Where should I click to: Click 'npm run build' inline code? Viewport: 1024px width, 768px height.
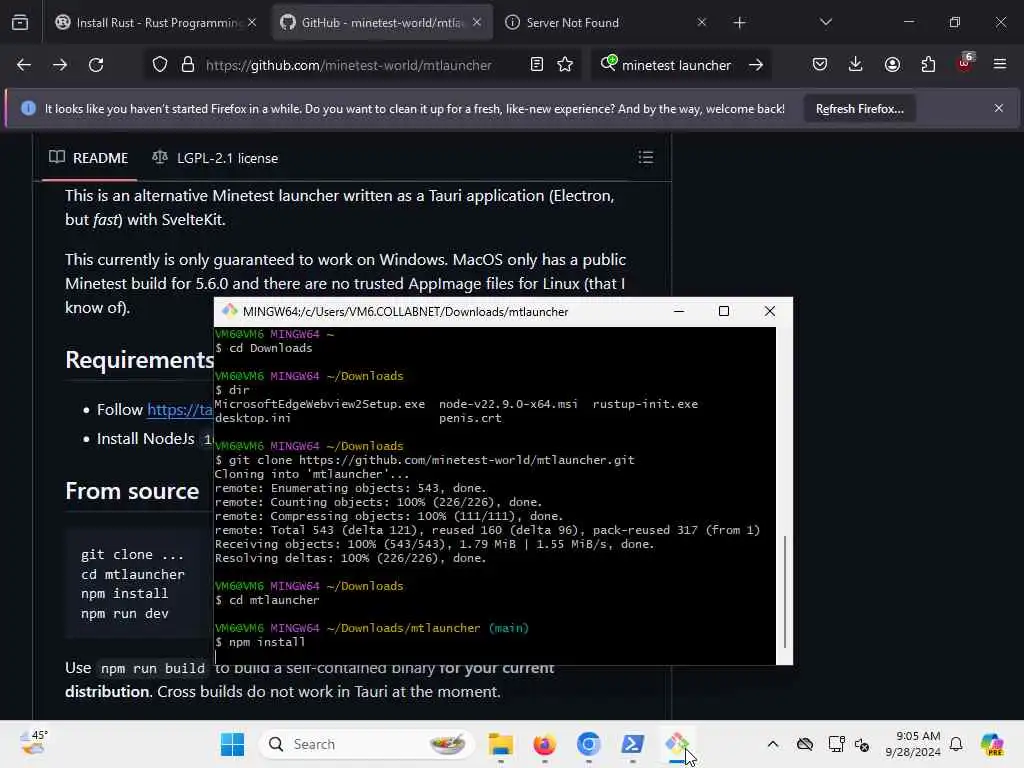click(152, 668)
